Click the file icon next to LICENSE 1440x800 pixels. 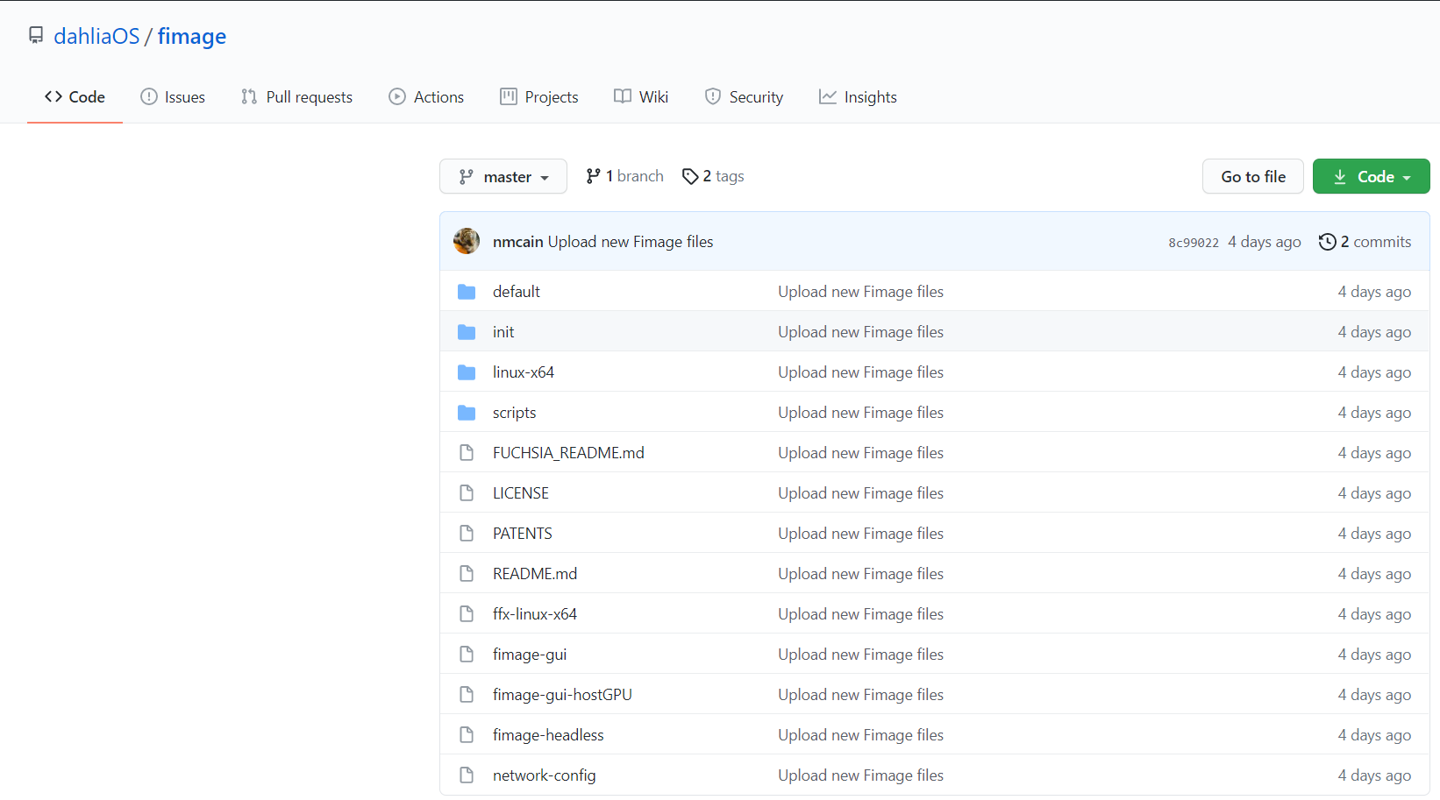pos(466,493)
